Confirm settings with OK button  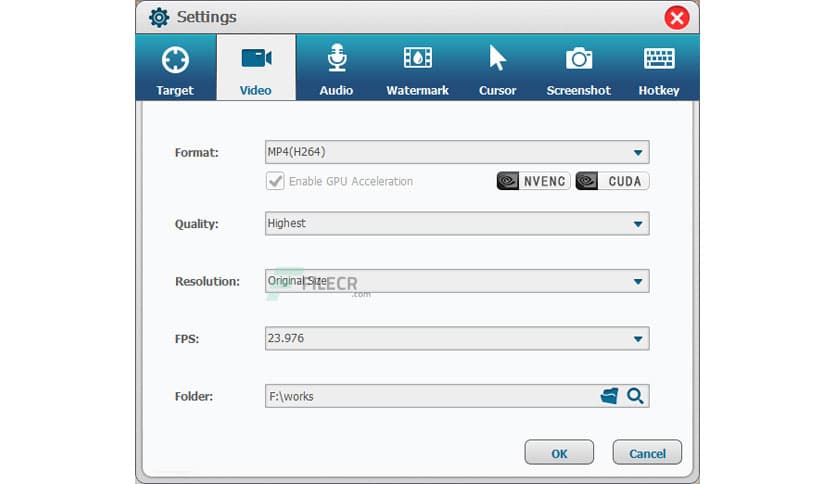pos(559,453)
